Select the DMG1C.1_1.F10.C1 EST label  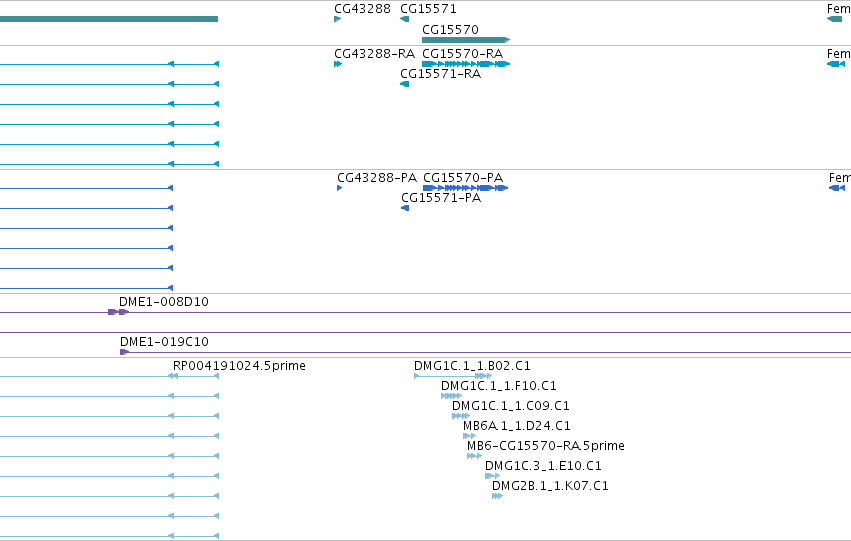499,386
